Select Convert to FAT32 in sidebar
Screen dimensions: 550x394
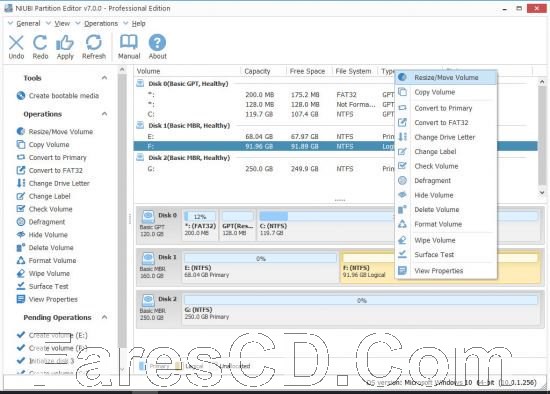coord(49,171)
